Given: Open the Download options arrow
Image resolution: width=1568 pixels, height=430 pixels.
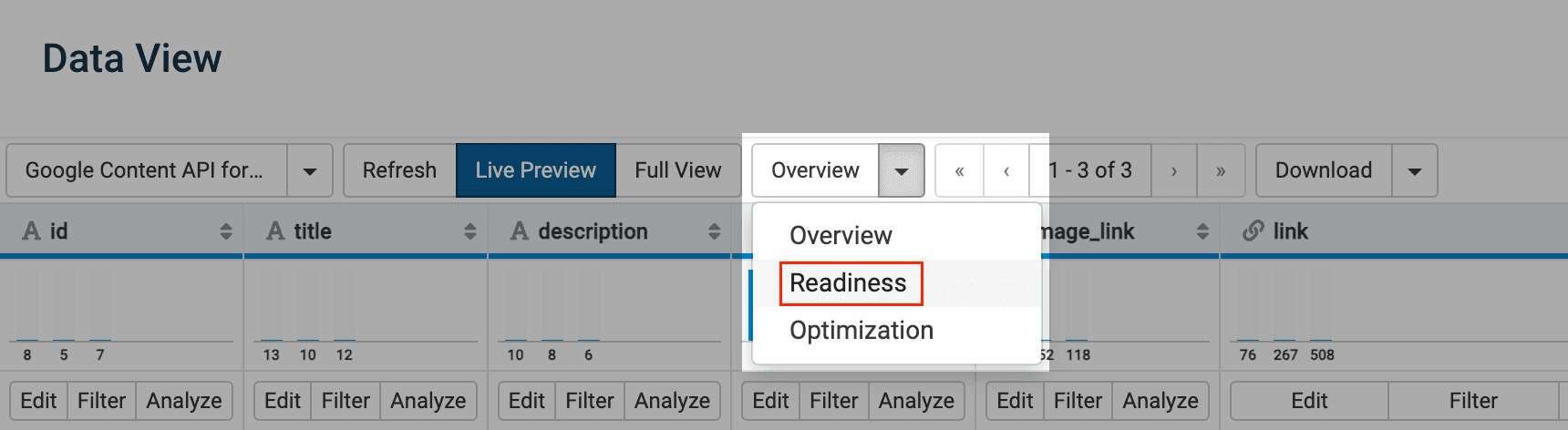Looking at the screenshot, I should point(1414,170).
